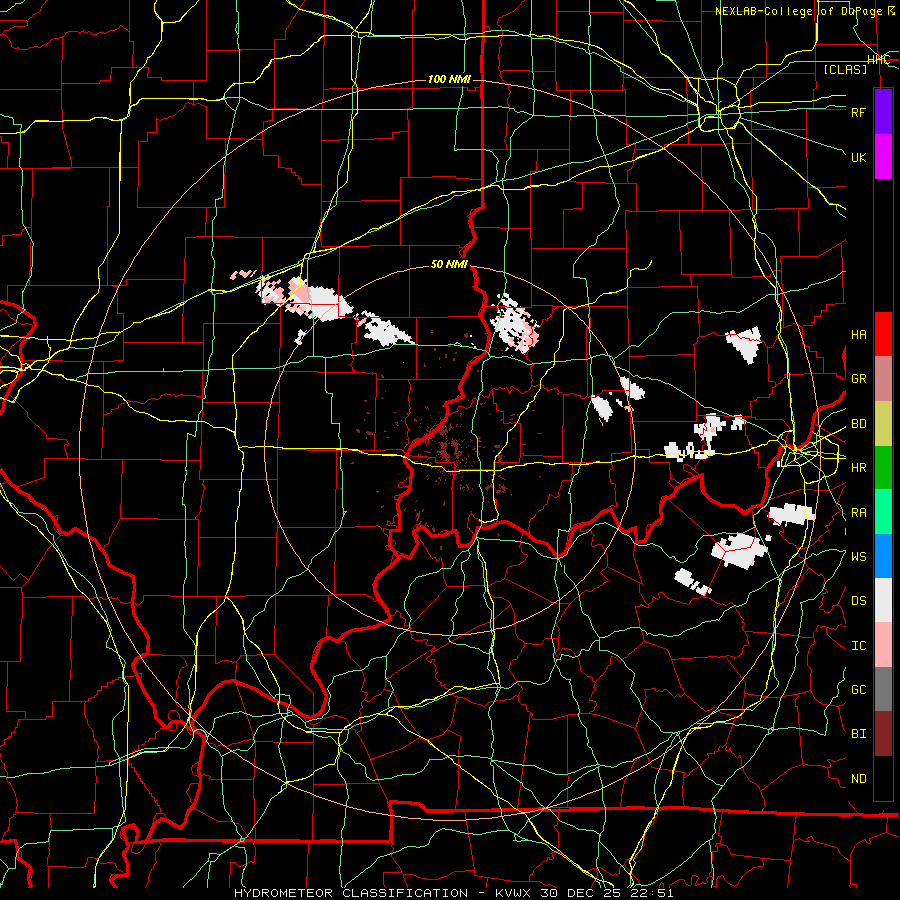Click the '[CLAS]' units label
Image resolution: width=900 pixels, height=900 pixels.
point(845,70)
